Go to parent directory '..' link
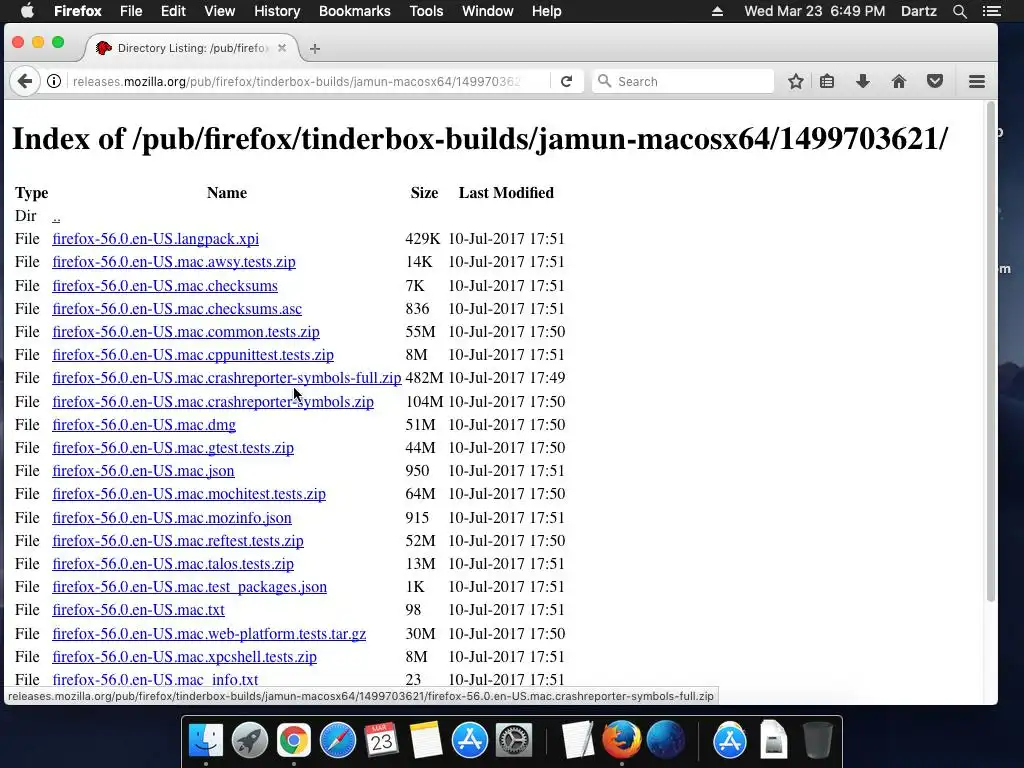 tap(56, 216)
